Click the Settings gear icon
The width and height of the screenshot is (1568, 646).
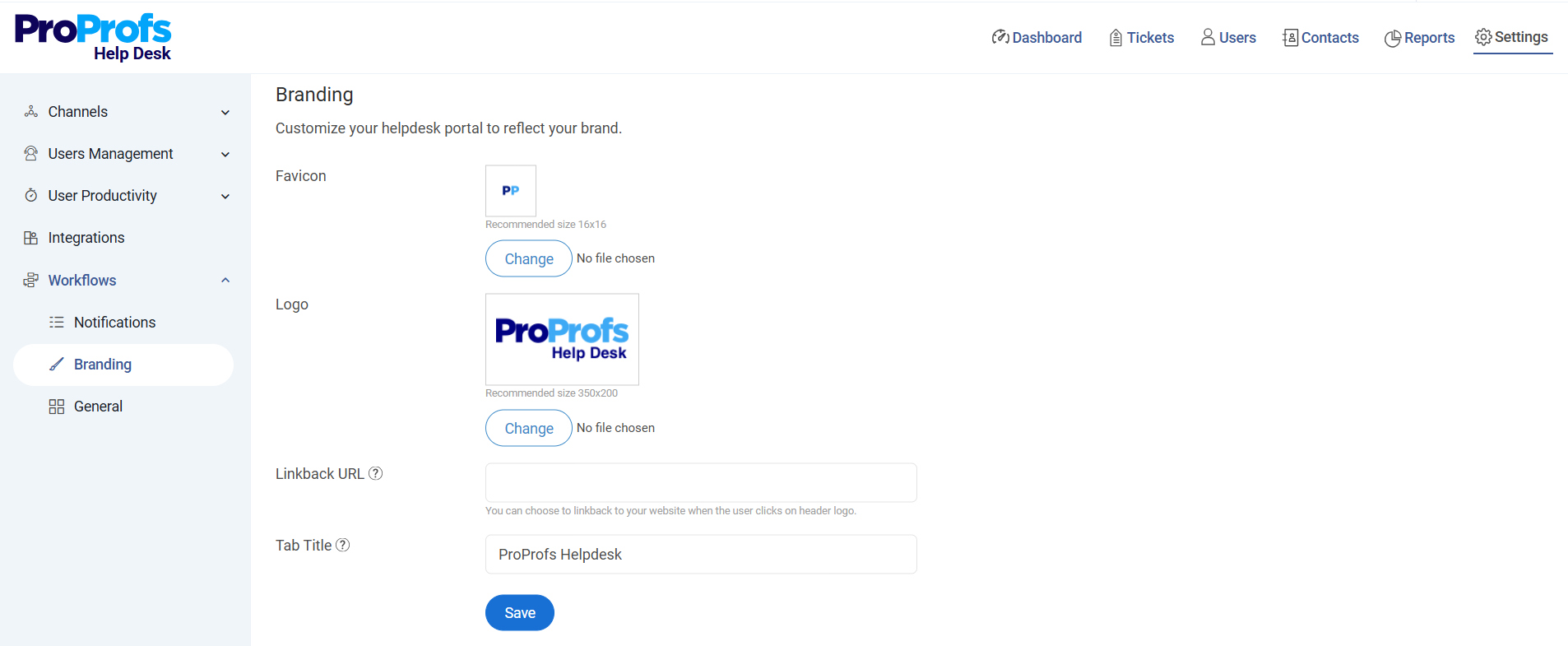coord(1483,37)
